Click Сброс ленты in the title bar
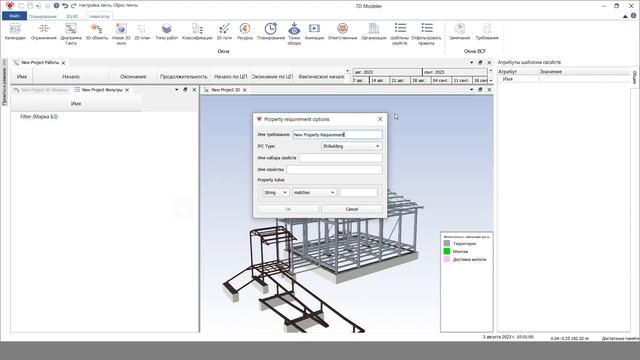The width and height of the screenshot is (640, 360). pos(125,5)
